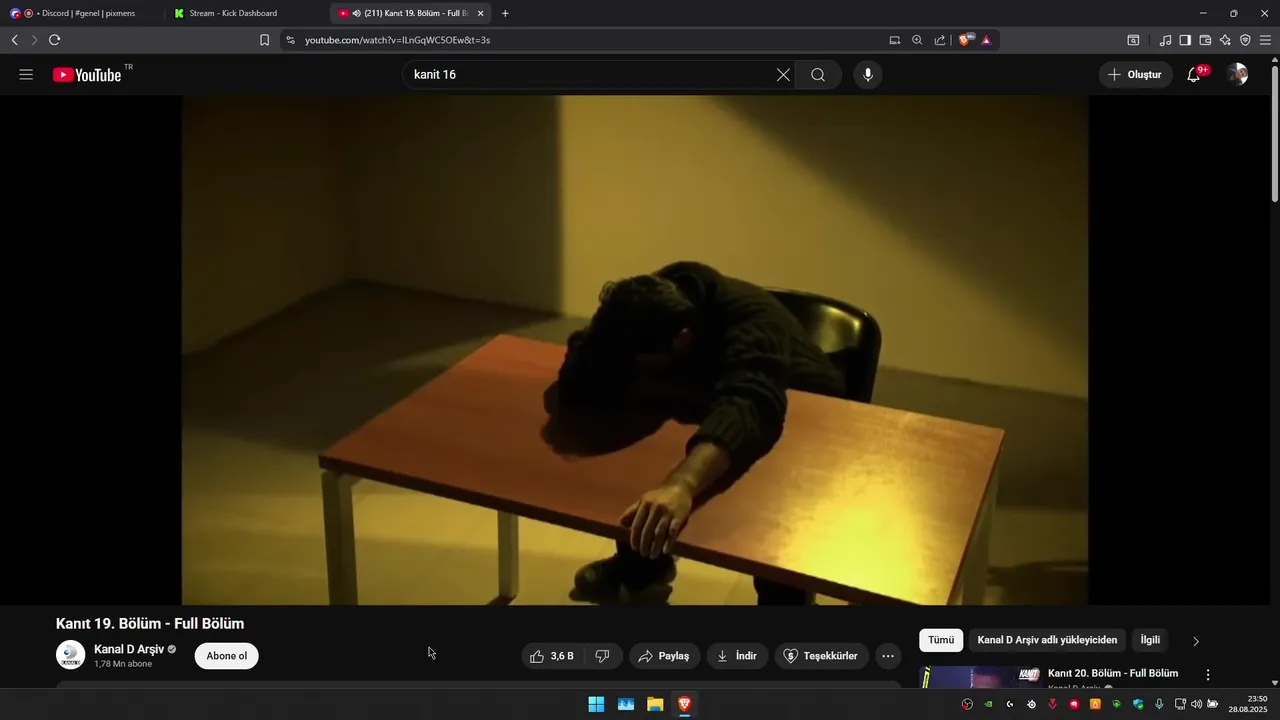Click the address bar URL
The height and width of the screenshot is (720, 1280).
point(397,40)
